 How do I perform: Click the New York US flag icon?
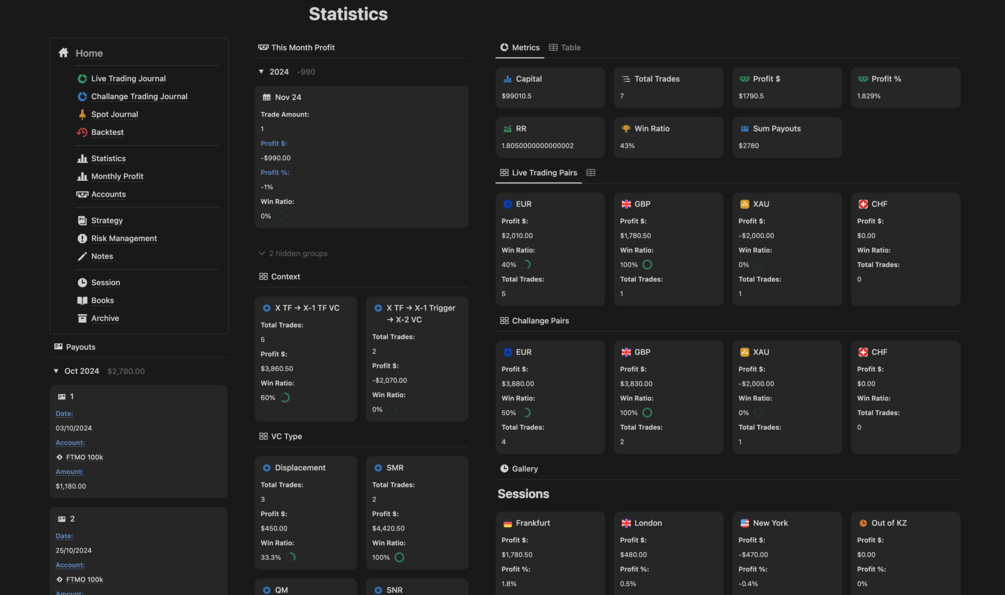pos(745,523)
